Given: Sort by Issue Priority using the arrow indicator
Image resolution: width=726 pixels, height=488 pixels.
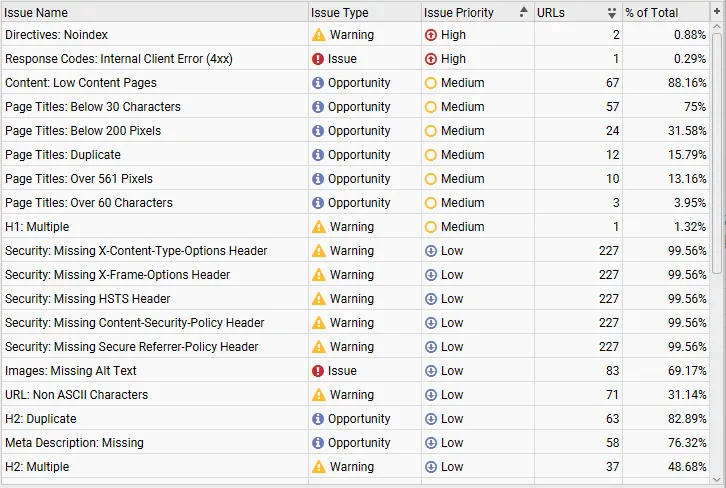Looking at the screenshot, I should click(521, 12).
